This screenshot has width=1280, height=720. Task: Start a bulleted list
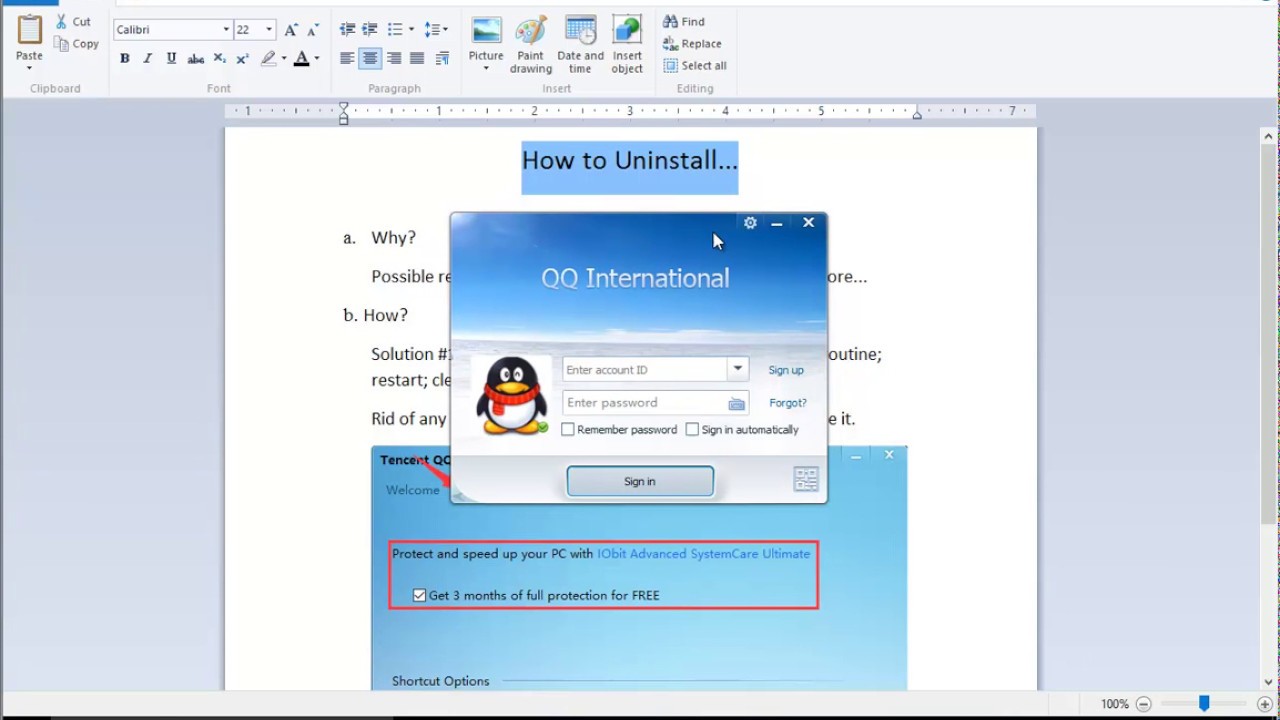point(395,30)
